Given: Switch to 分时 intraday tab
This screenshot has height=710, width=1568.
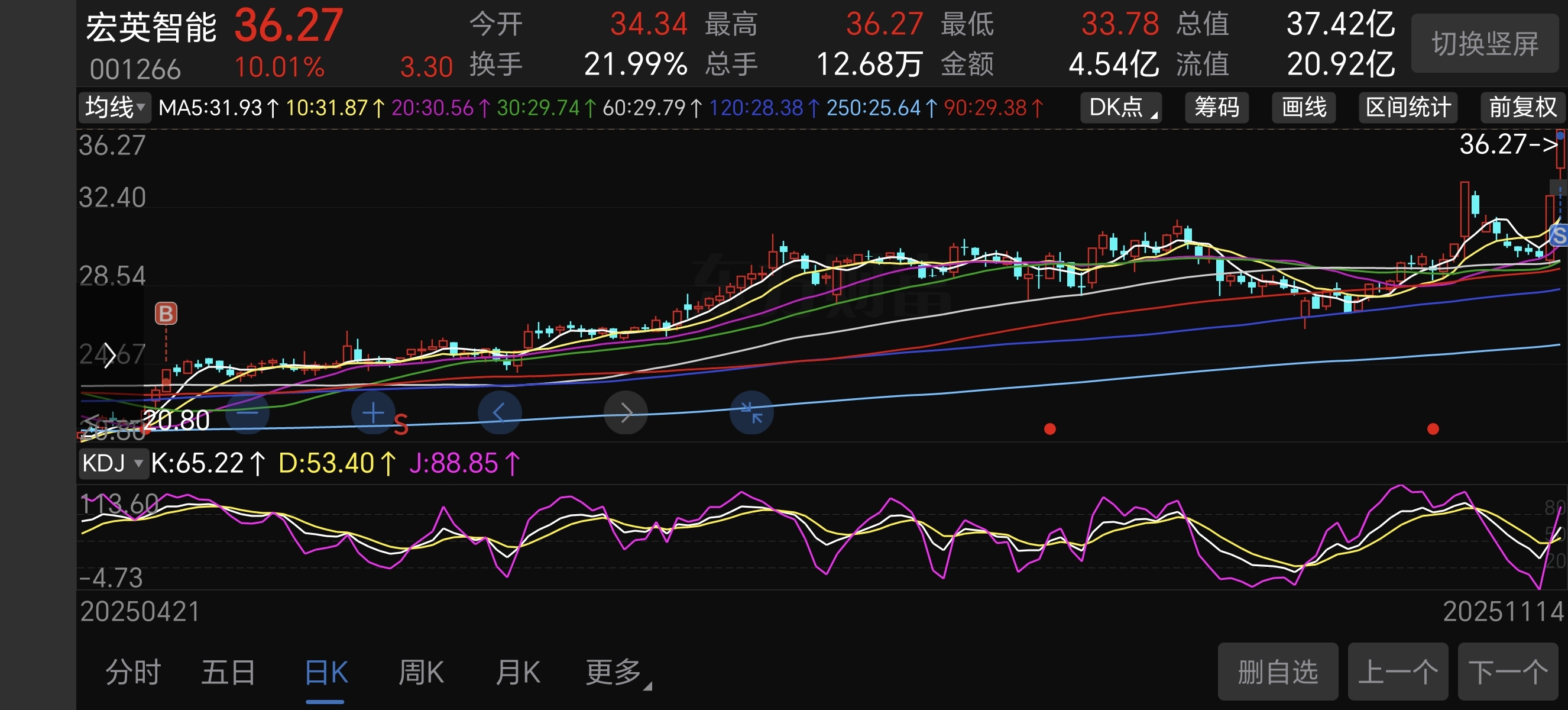Looking at the screenshot, I should coord(132,672).
